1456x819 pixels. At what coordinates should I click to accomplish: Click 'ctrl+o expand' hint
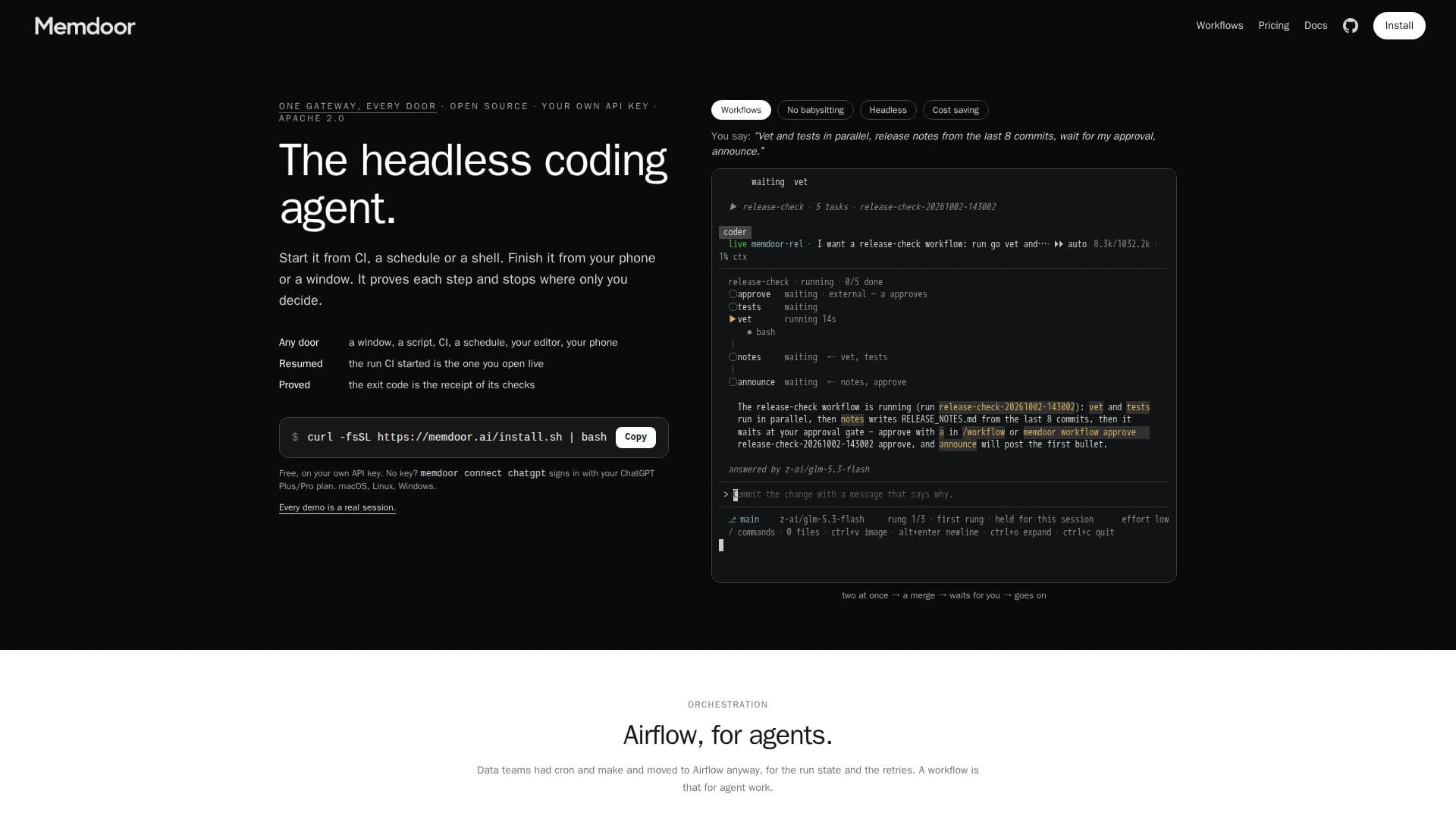[1021, 532]
